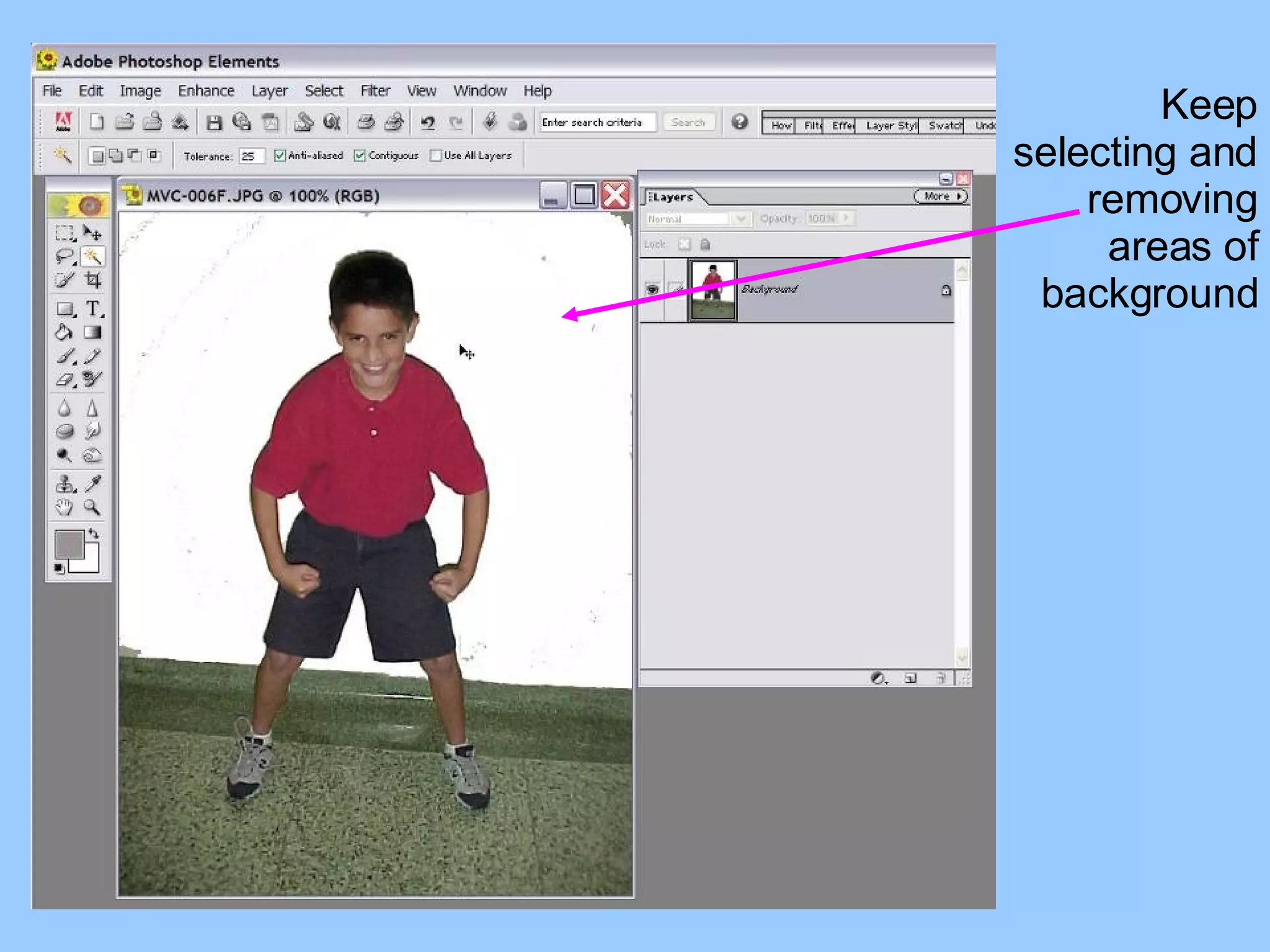Select the Sharpen tool
1270x952 pixels.
(x=92, y=408)
